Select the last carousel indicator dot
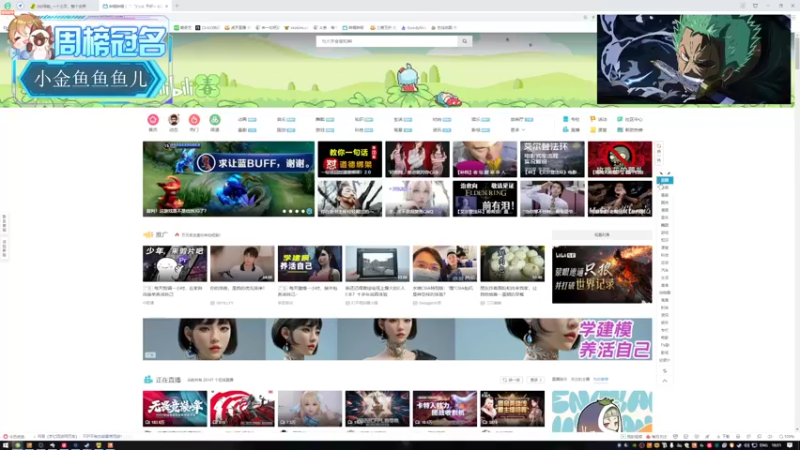Viewport: 800px width, 450px height. tap(309, 211)
